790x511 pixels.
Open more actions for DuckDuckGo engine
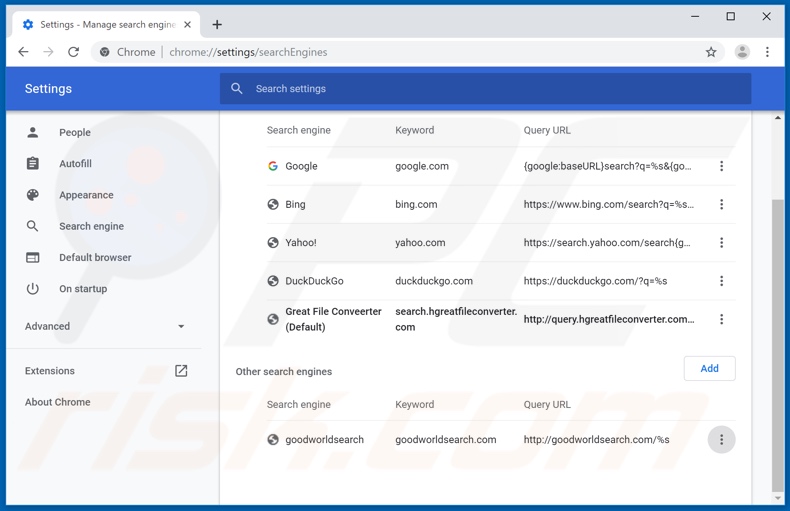click(x=721, y=281)
